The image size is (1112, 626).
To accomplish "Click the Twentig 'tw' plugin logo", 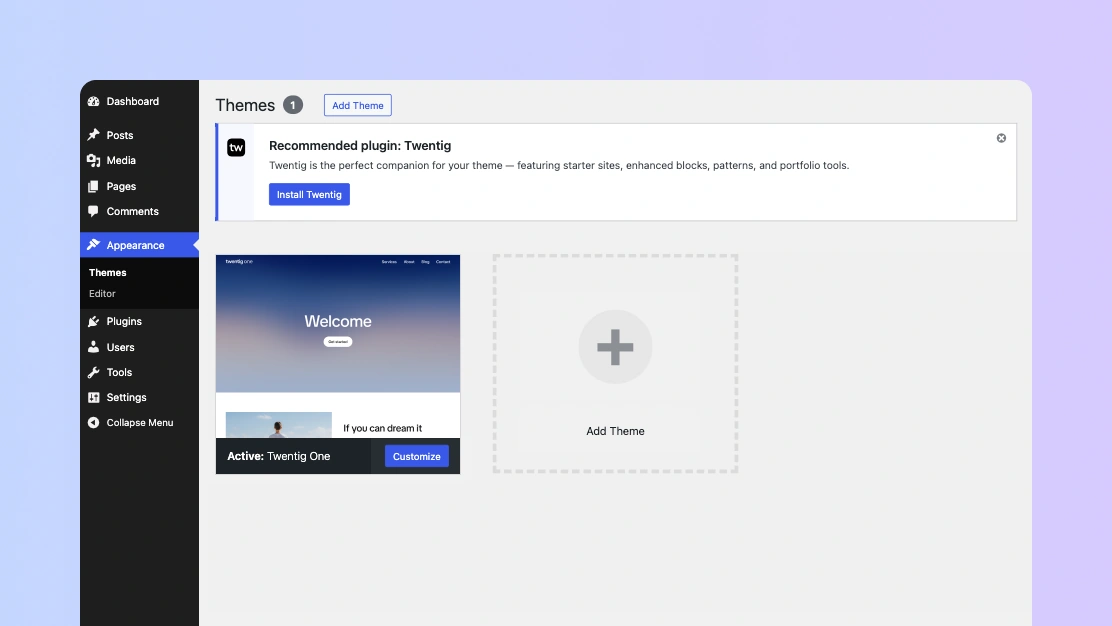I will [236, 147].
